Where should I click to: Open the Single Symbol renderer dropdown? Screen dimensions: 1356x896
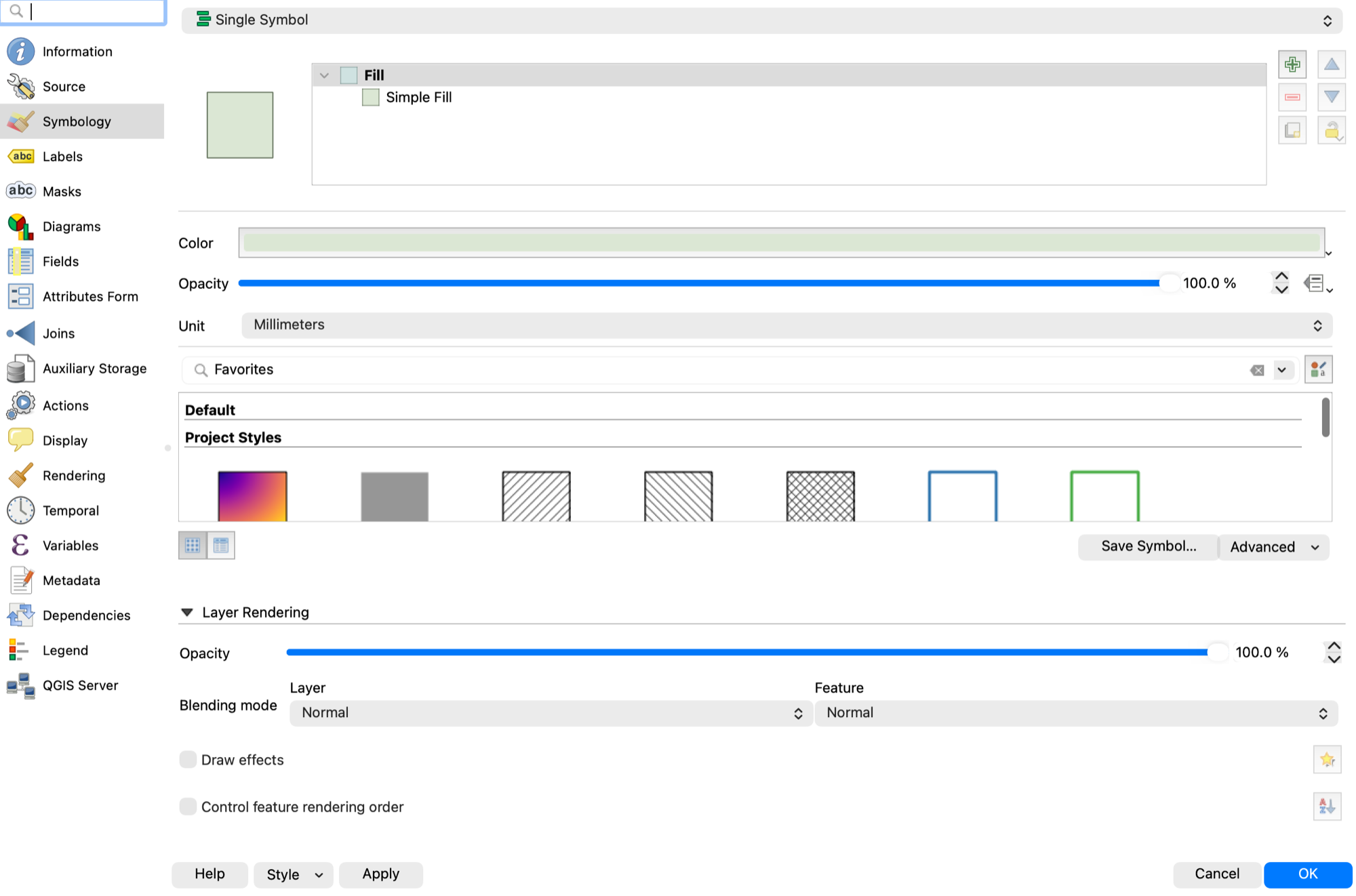point(762,20)
